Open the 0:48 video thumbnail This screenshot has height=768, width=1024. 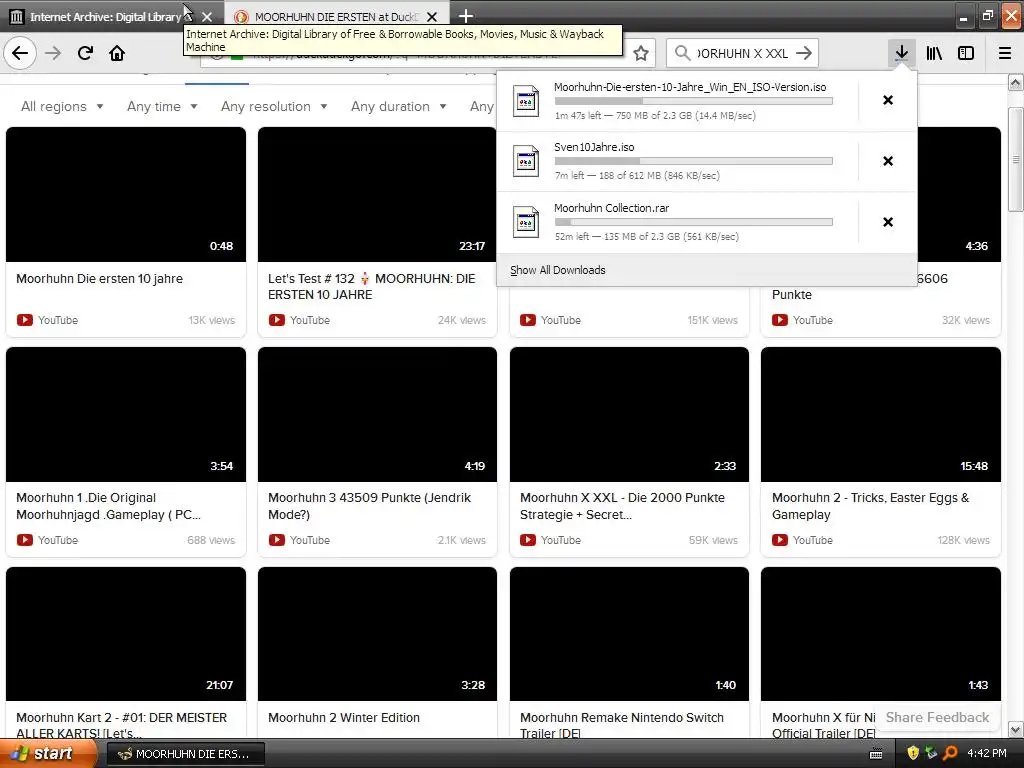point(126,195)
